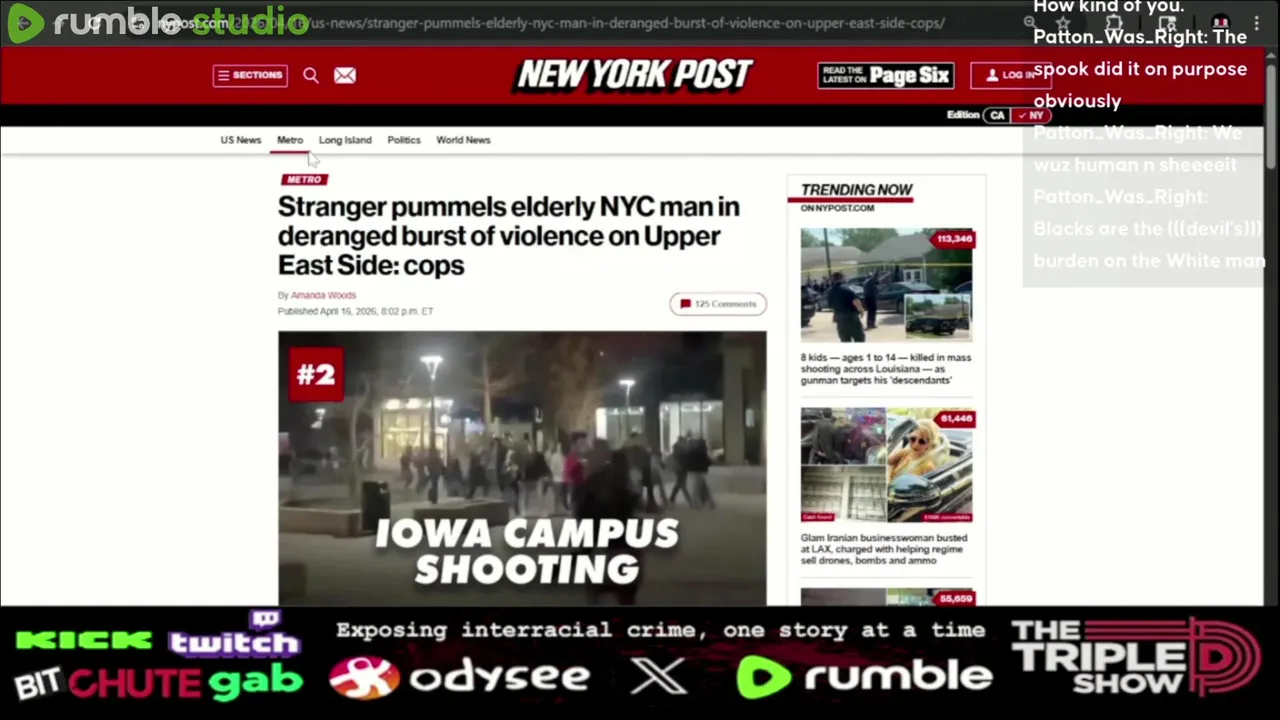Click the red Metro category tag

point(304,179)
